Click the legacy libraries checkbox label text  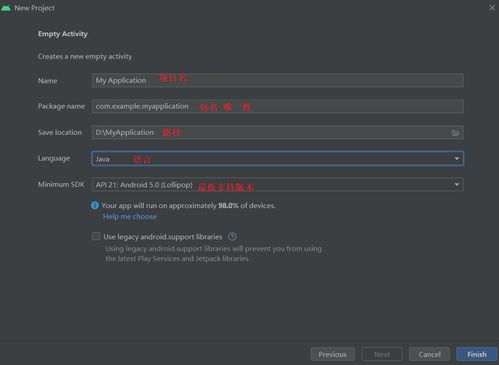point(163,237)
